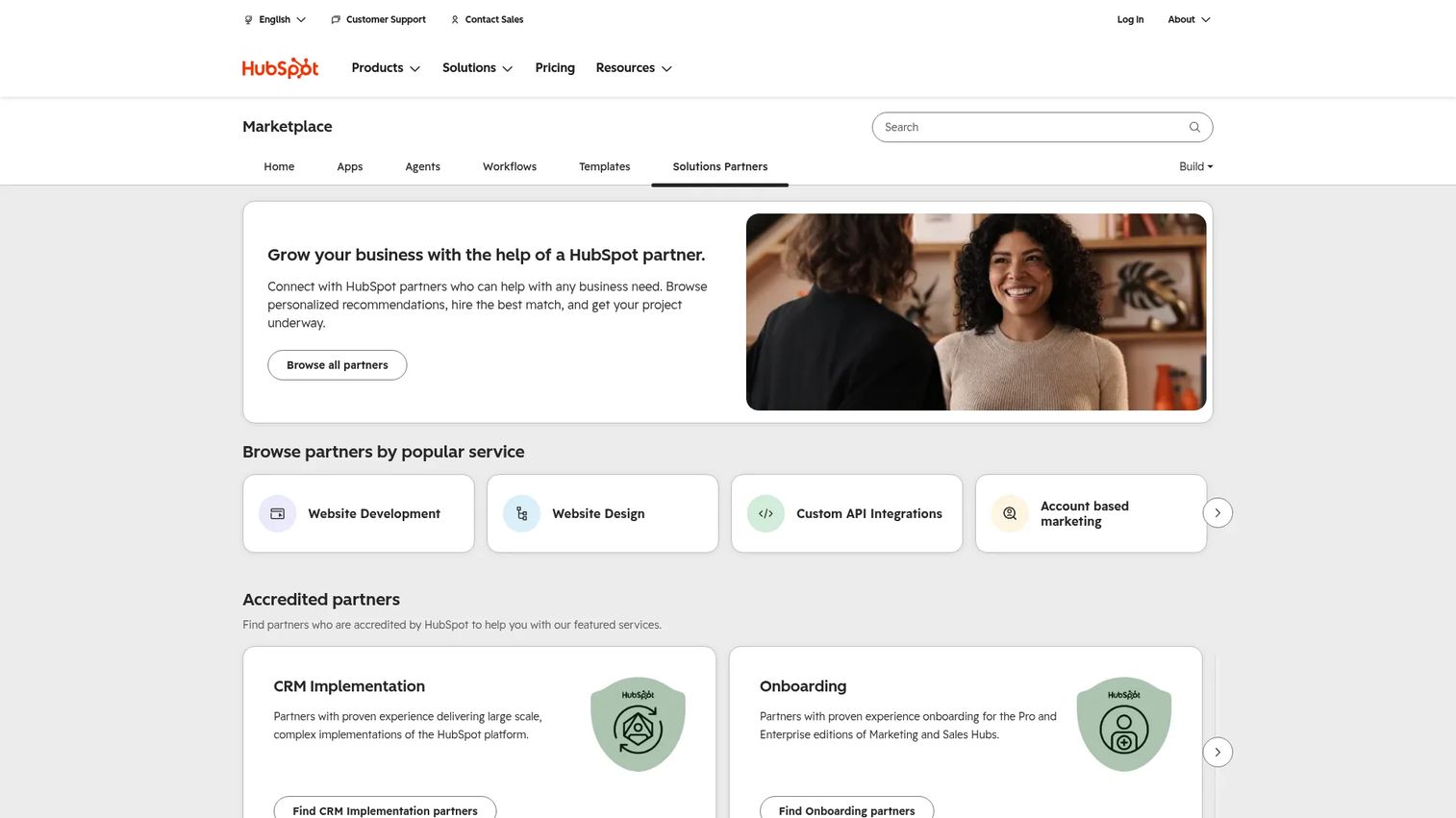Expand the Solutions menu
The width and height of the screenshot is (1456, 818).
coord(477,68)
